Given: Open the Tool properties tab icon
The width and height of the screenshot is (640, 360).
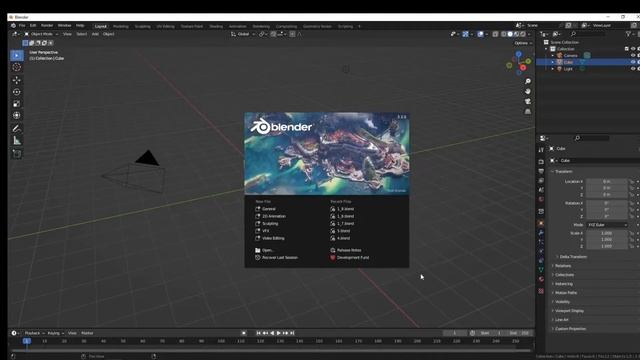Looking at the screenshot, I should click(x=541, y=150).
